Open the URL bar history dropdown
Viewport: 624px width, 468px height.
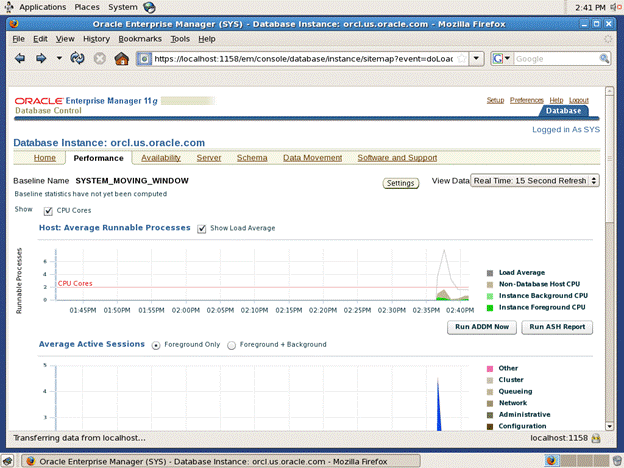point(476,58)
